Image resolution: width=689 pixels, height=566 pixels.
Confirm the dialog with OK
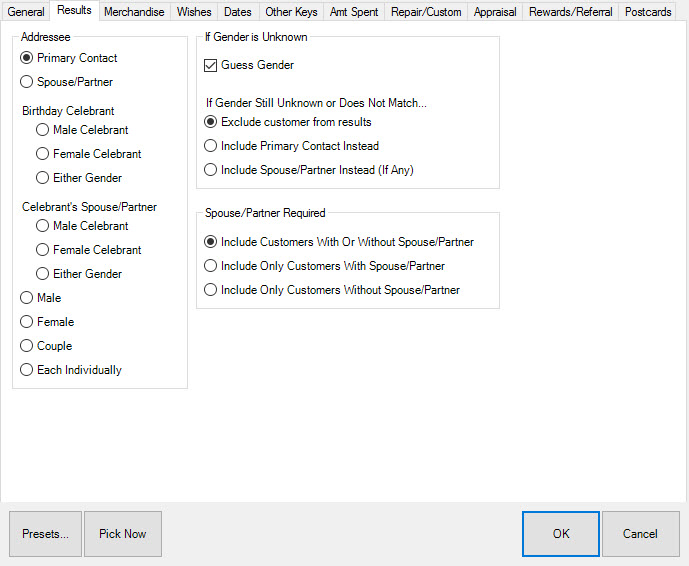click(x=561, y=534)
